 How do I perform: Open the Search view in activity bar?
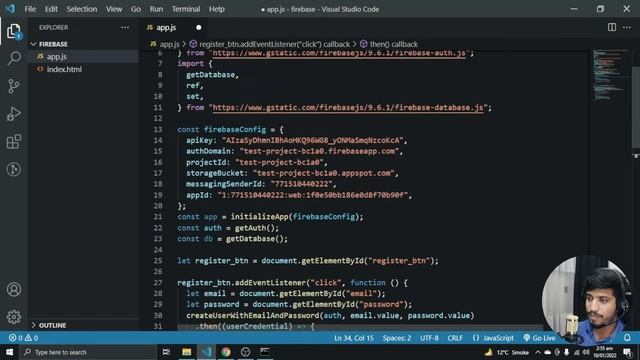(13, 58)
